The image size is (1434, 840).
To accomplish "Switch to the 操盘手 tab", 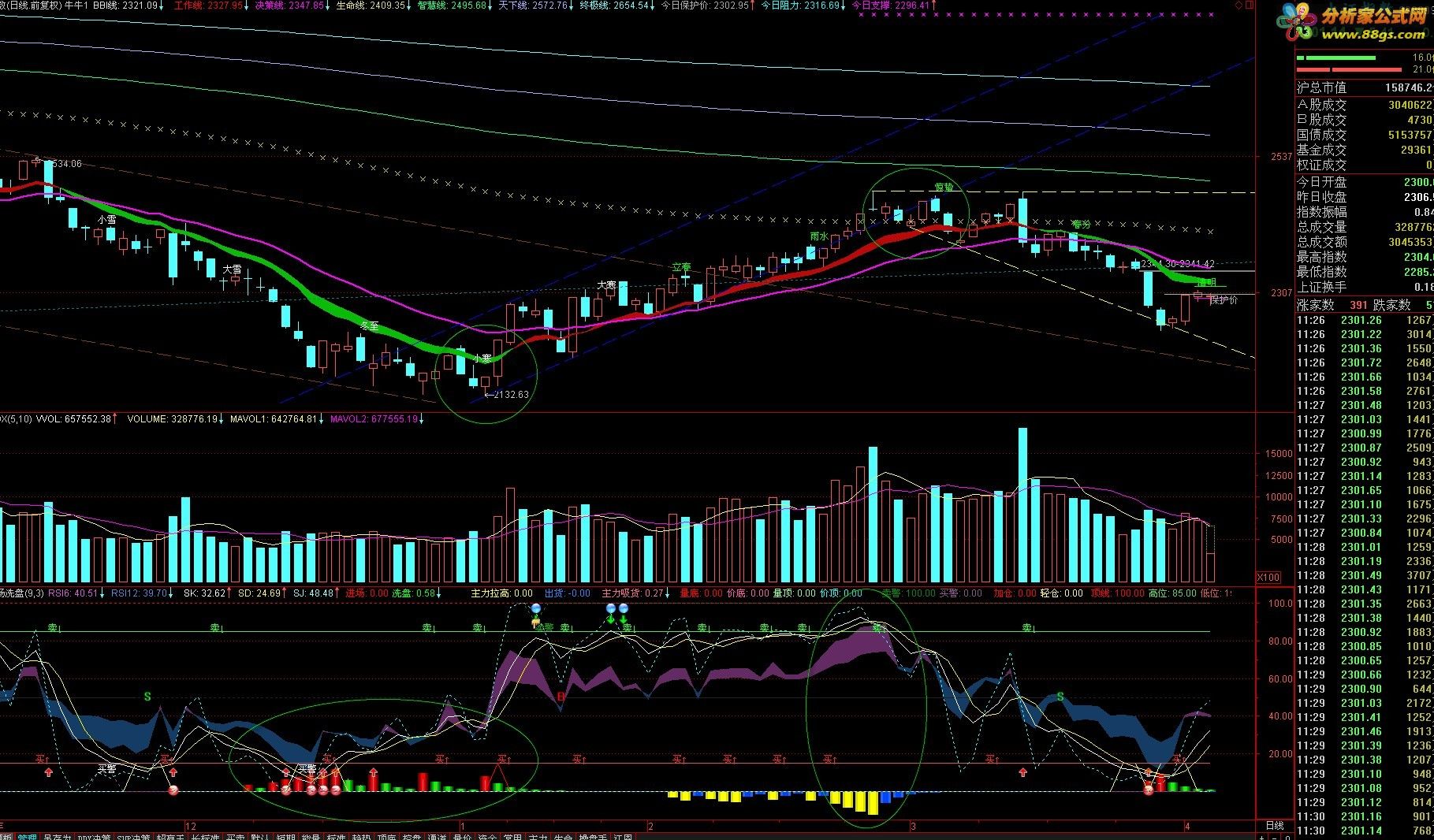I will (x=593, y=837).
